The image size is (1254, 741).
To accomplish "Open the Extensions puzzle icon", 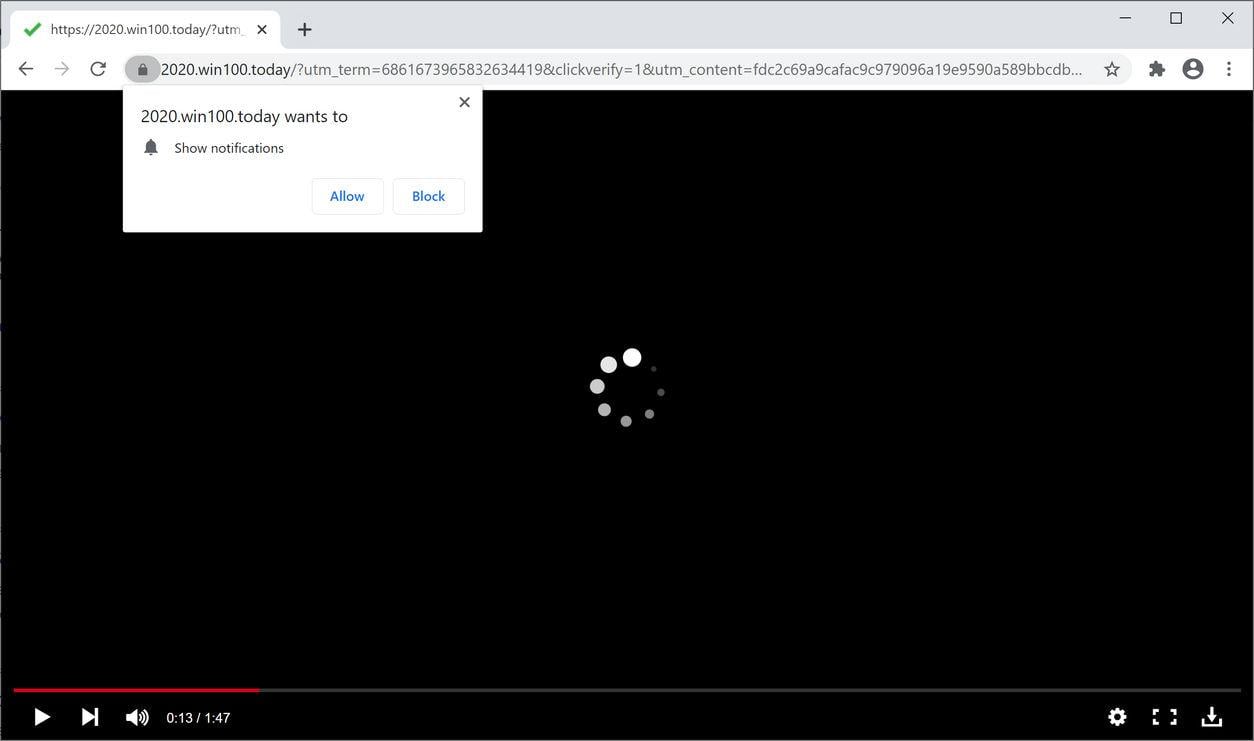I will click(1157, 69).
